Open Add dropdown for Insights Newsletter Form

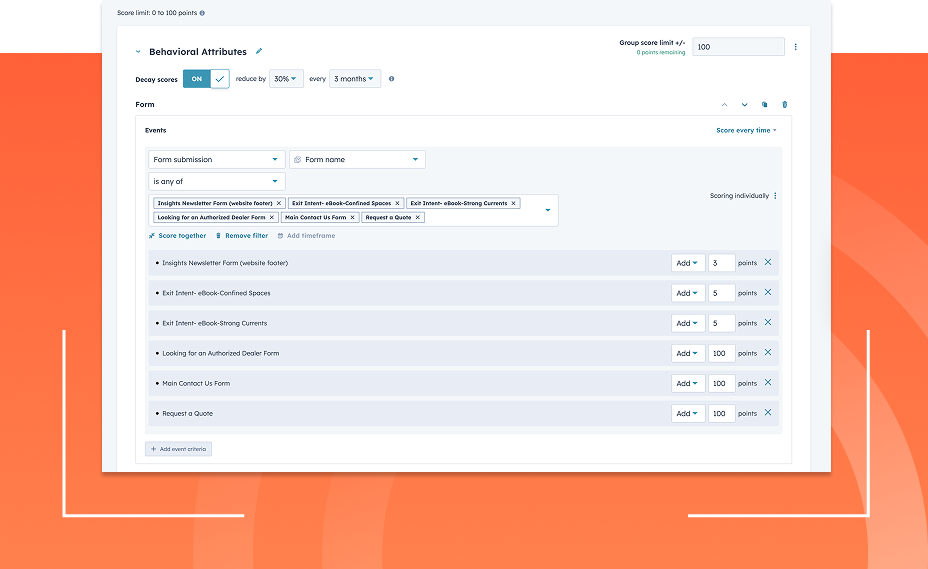pos(688,263)
